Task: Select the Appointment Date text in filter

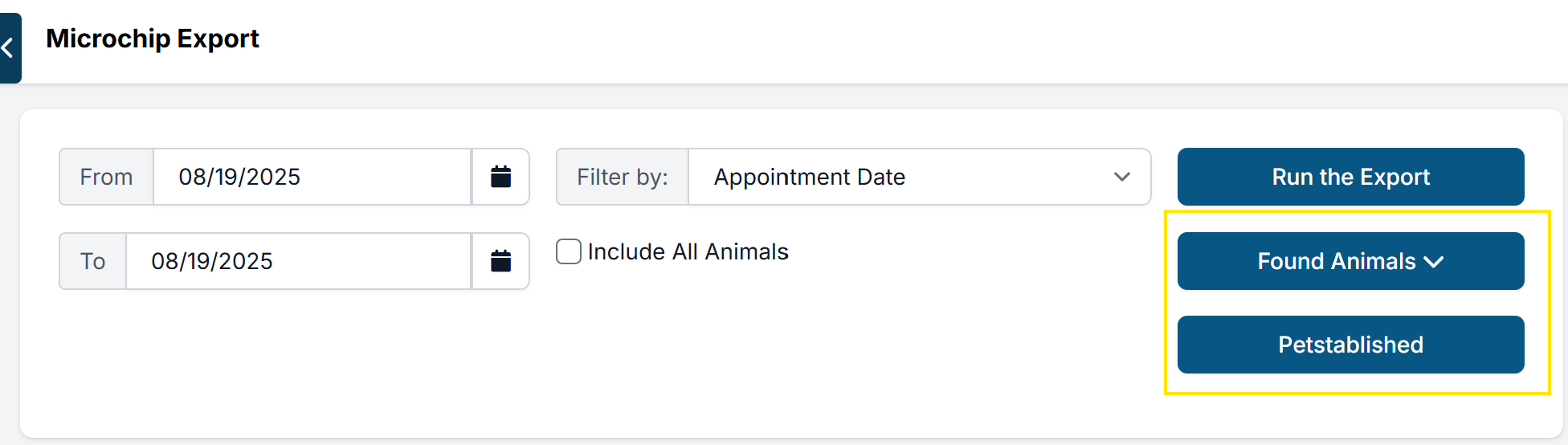Action: pyautogui.click(x=809, y=177)
